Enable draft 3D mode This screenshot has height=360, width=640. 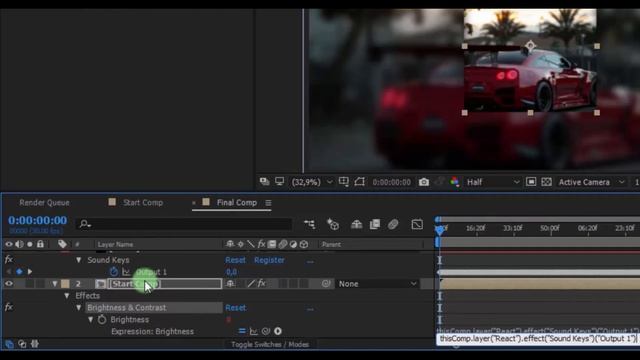[333, 224]
